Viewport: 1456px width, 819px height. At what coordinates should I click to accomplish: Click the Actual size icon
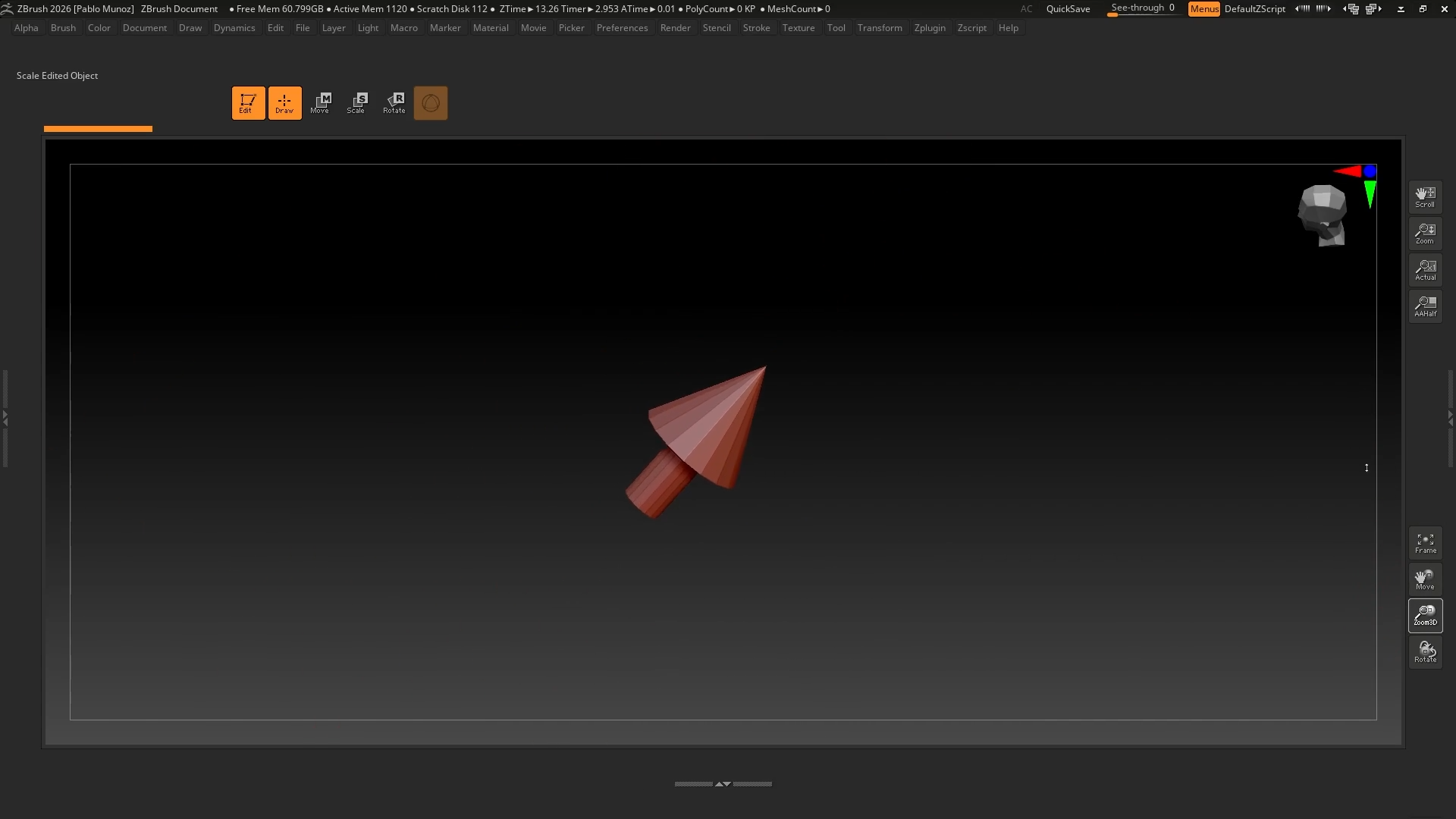pyautogui.click(x=1425, y=270)
